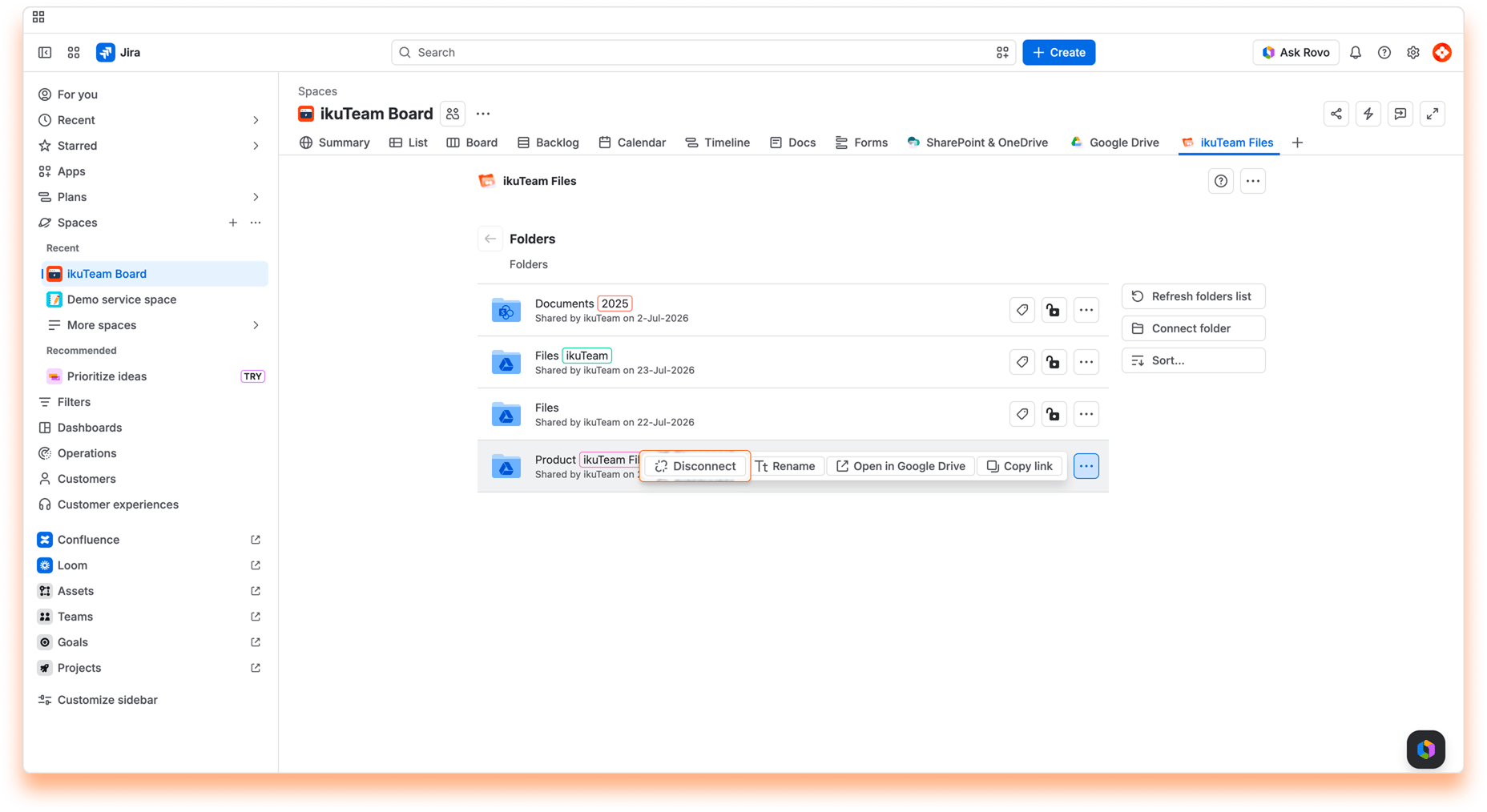This screenshot has height=812, width=1487.
Task: Enter full screen with the expand icon
Action: tap(1433, 114)
